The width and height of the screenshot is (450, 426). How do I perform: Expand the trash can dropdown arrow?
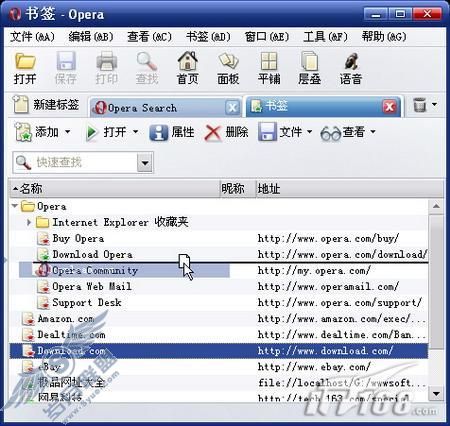click(434, 104)
